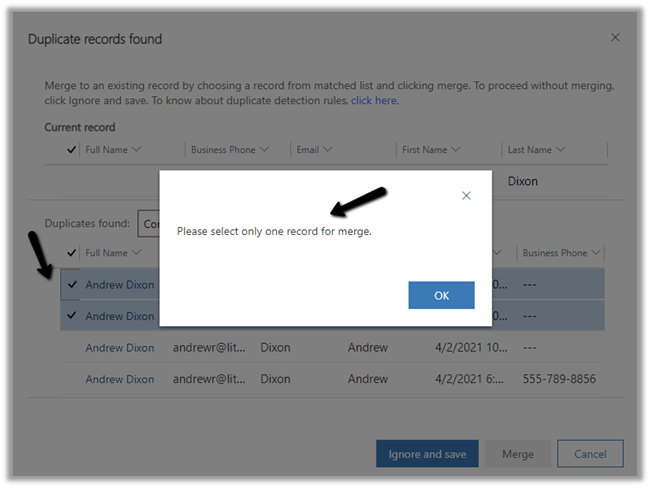Toggle select-all checkmark in Duplicates found header

point(71,253)
